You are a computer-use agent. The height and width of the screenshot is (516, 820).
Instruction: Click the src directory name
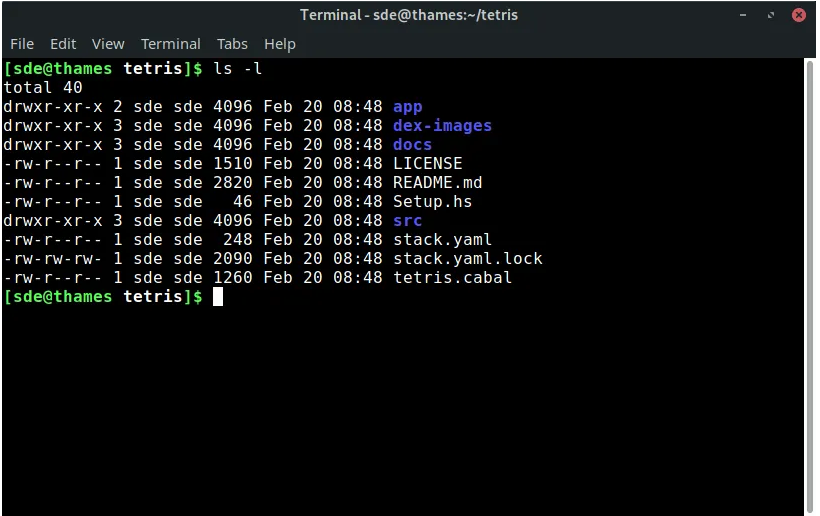pos(407,221)
